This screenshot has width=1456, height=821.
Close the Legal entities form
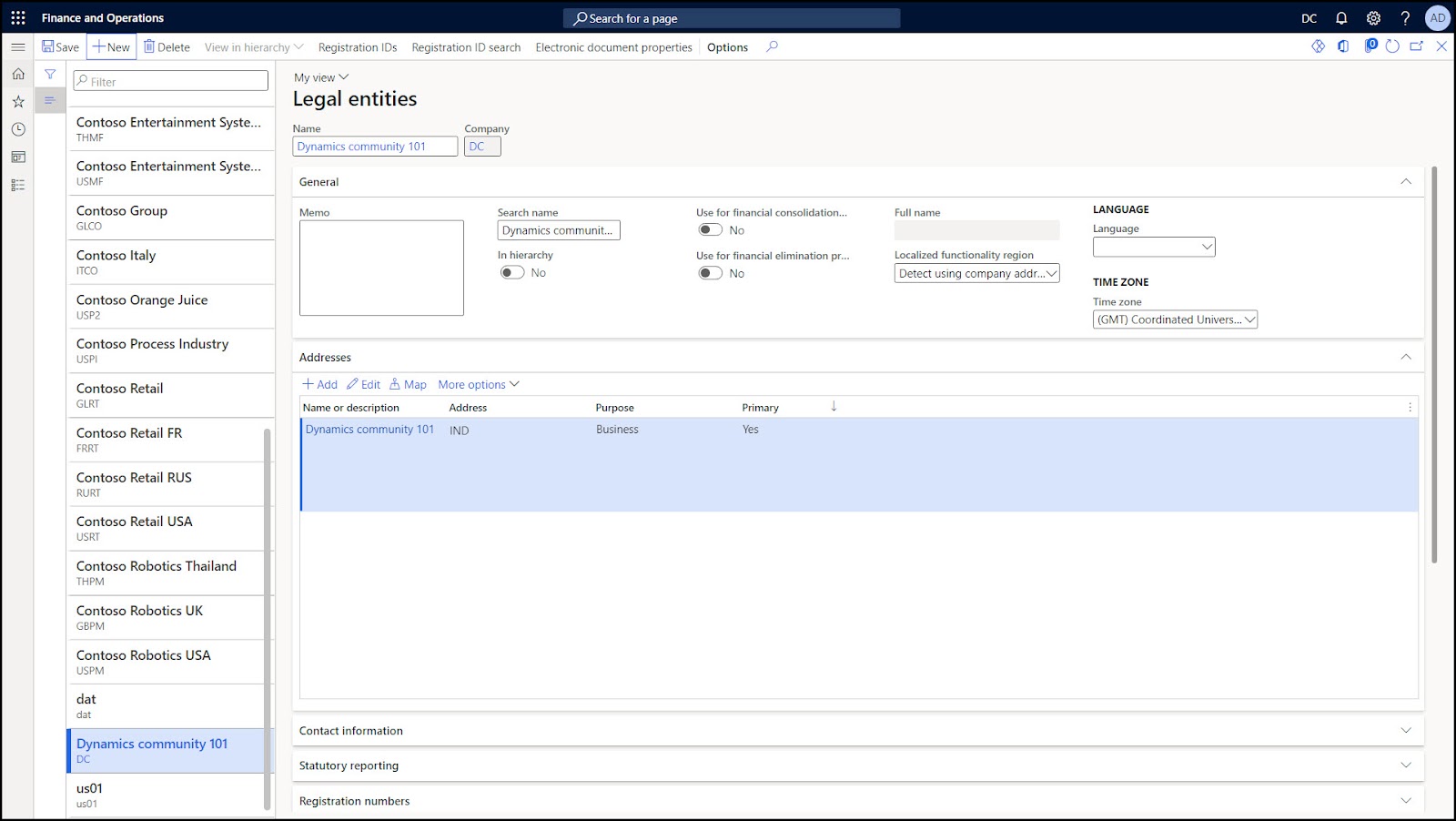(x=1441, y=46)
